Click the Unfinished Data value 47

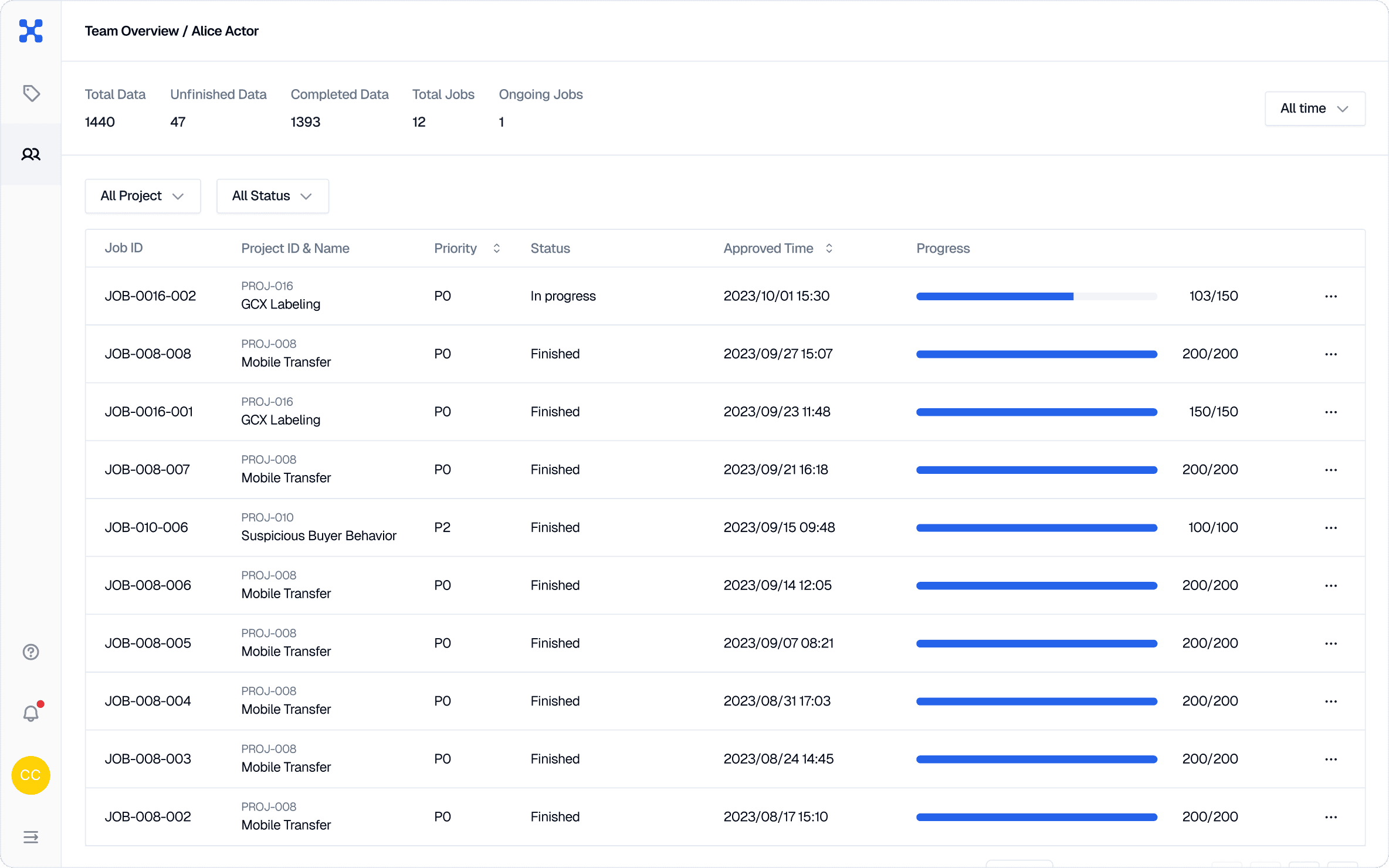(178, 122)
